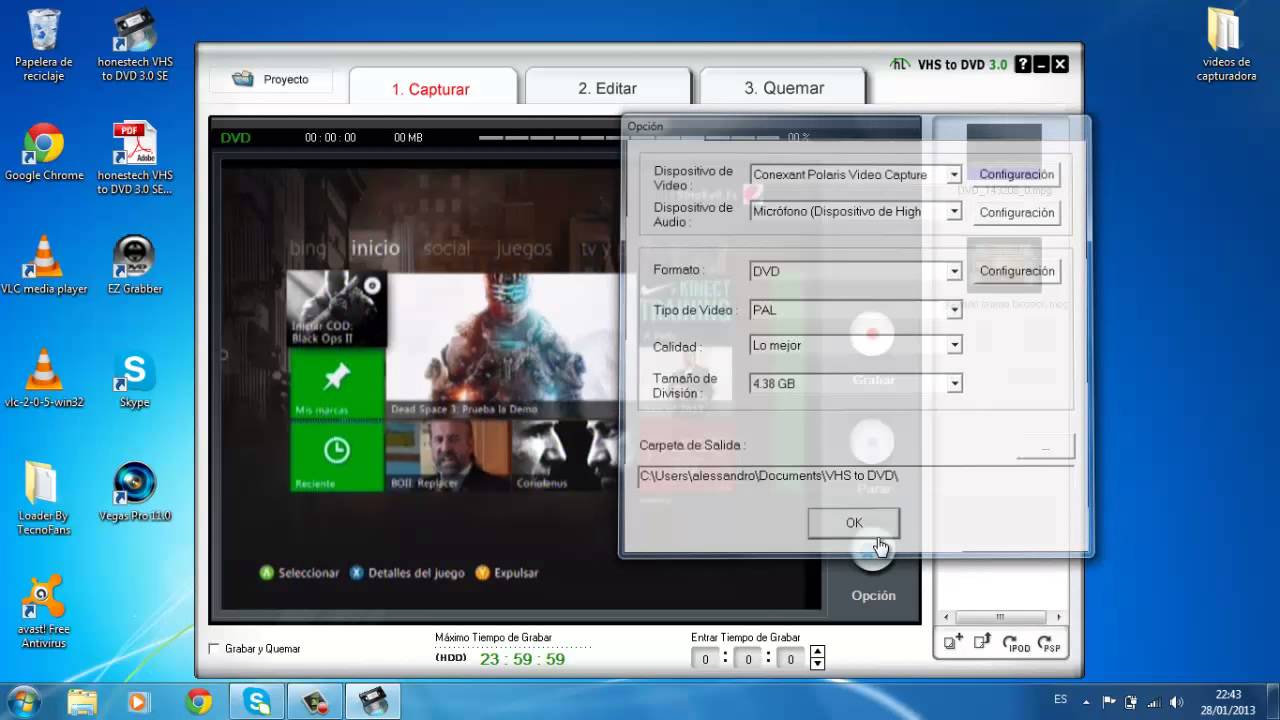The image size is (1280, 720).
Task: Click the export clip icon with arrow
Action: (x=983, y=643)
